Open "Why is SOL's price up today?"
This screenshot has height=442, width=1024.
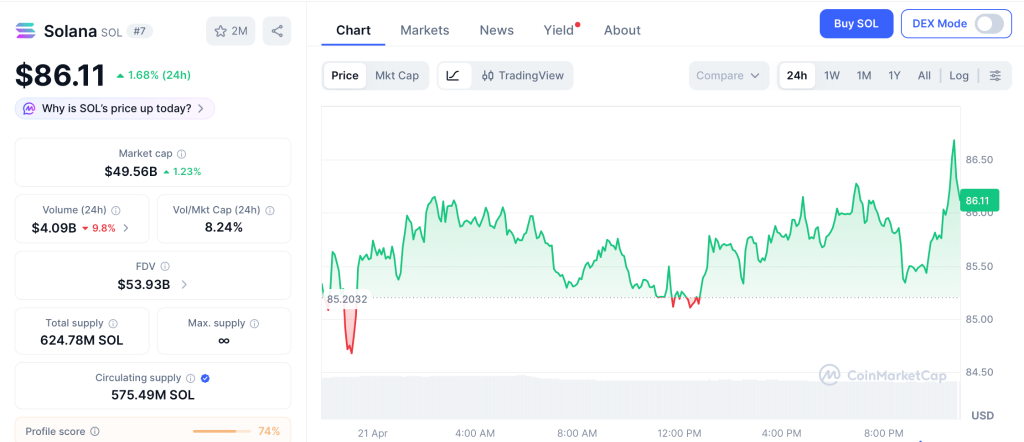pos(115,108)
